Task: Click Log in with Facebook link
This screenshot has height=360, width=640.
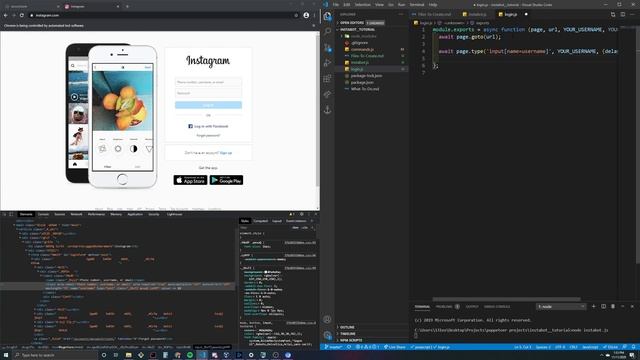Action: coord(208,126)
